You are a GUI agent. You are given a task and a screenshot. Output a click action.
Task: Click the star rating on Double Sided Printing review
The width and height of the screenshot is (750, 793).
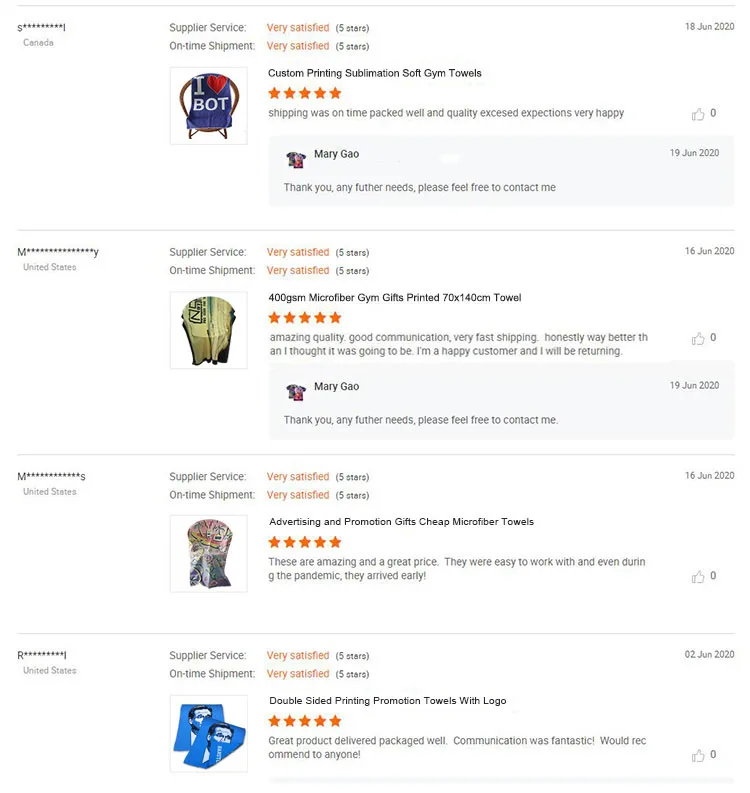[x=305, y=721]
